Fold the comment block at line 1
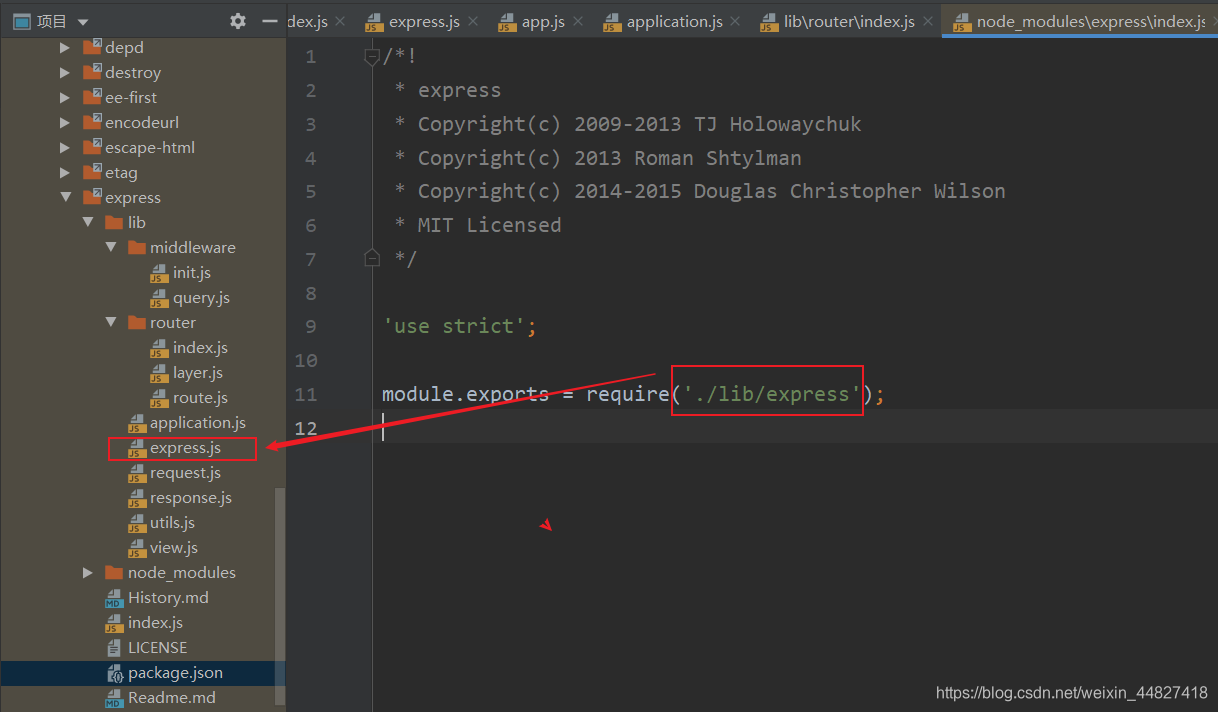This screenshot has width=1218, height=712. tap(372, 57)
